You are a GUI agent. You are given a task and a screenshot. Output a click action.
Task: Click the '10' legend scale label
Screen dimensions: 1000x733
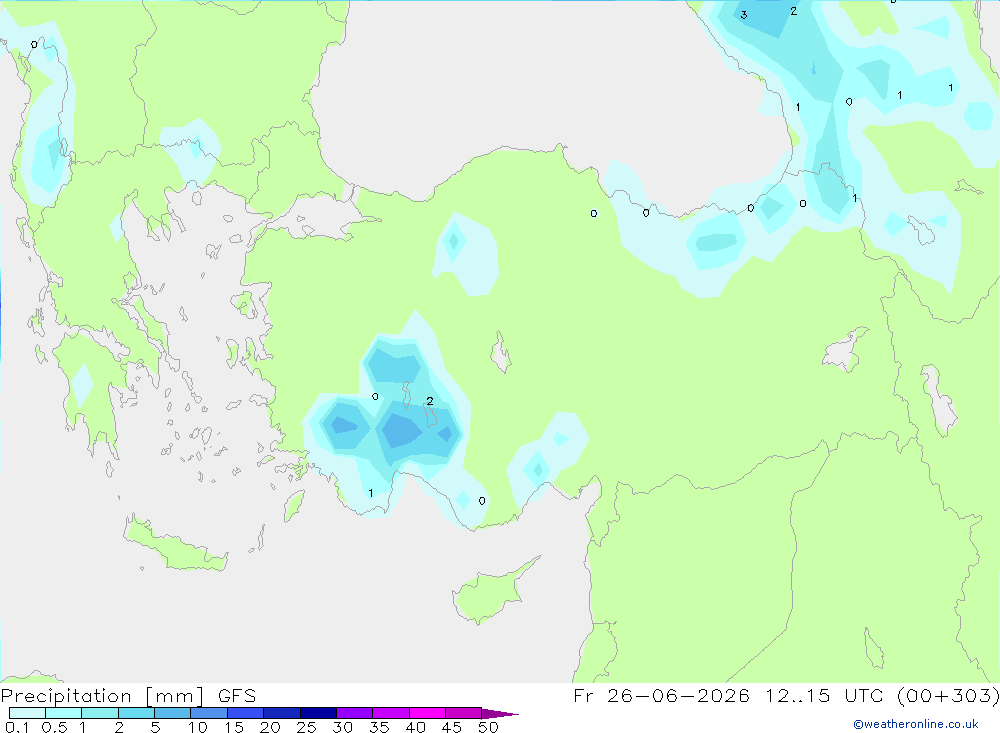198,727
